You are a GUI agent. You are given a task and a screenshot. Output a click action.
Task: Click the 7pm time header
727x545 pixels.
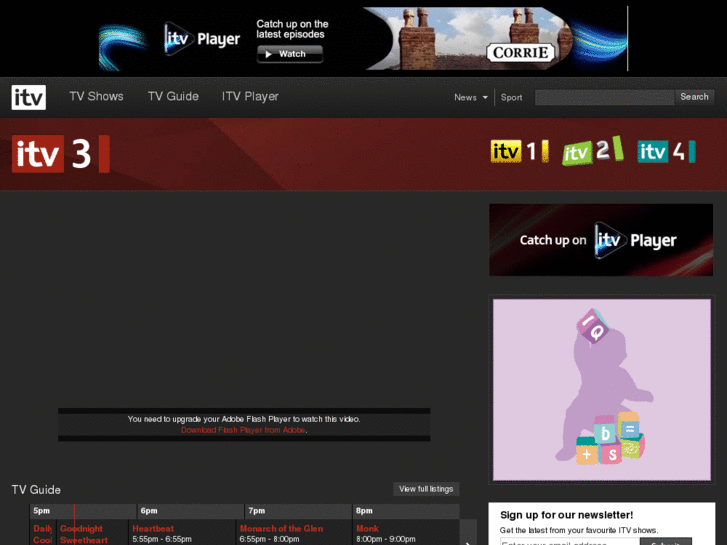point(298,511)
